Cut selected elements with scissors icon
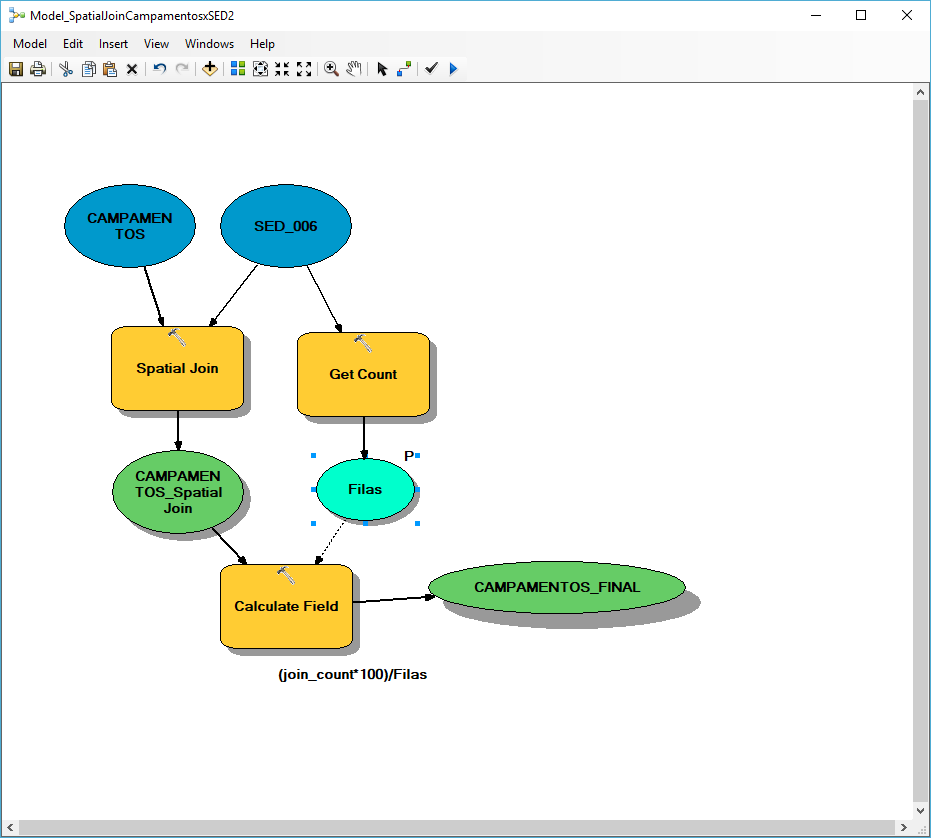This screenshot has width=931, height=838. click(66, 69)
